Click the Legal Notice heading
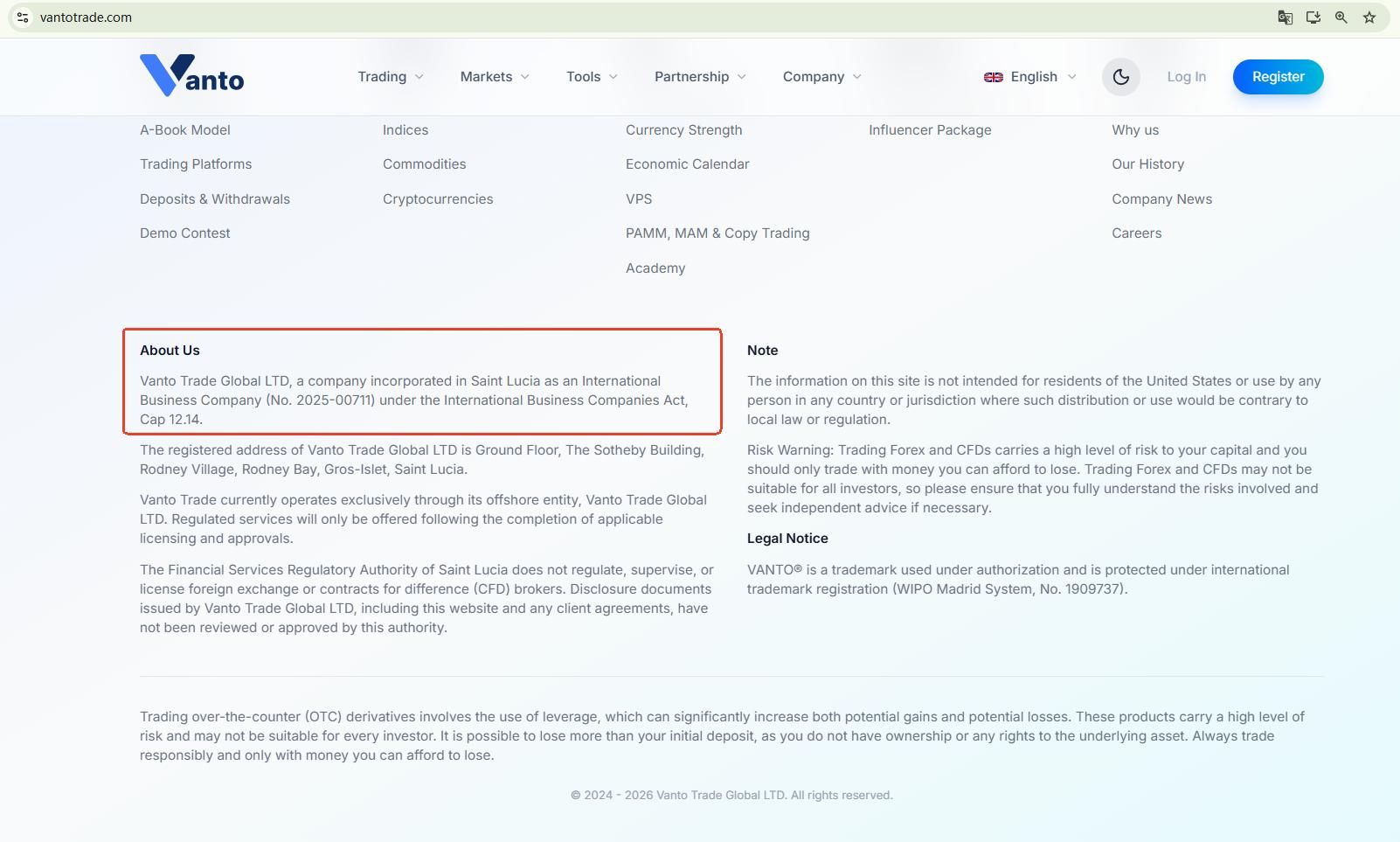 [787, 538]
